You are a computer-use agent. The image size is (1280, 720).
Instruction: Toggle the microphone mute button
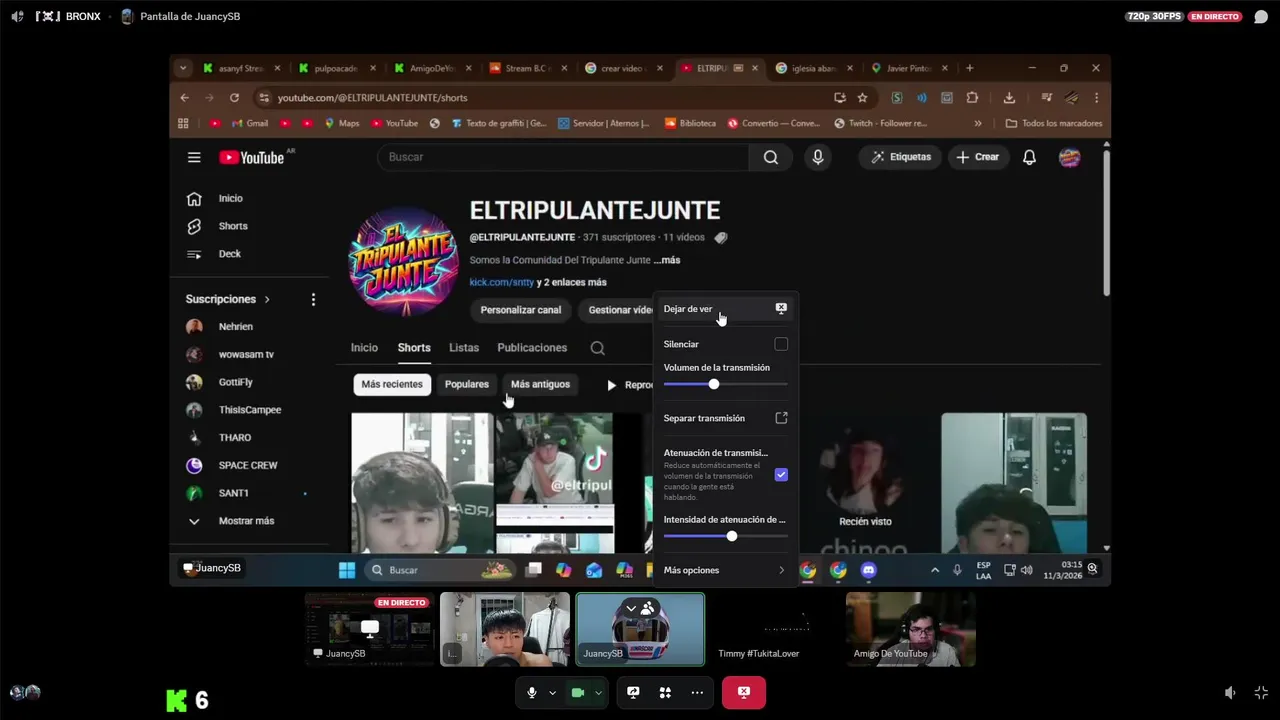532,692
